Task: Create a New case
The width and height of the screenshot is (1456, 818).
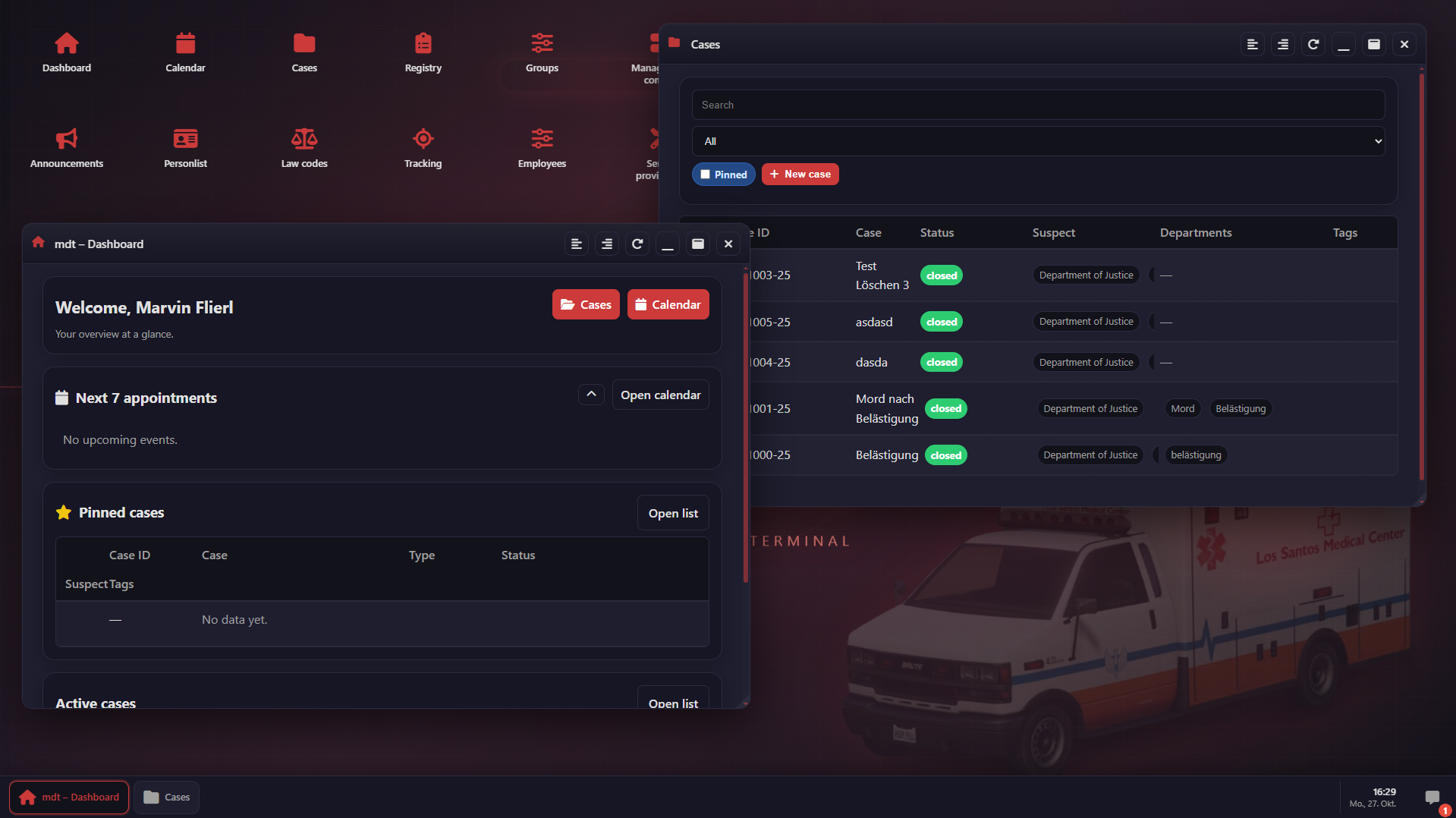Action: [x=800, y=175]
